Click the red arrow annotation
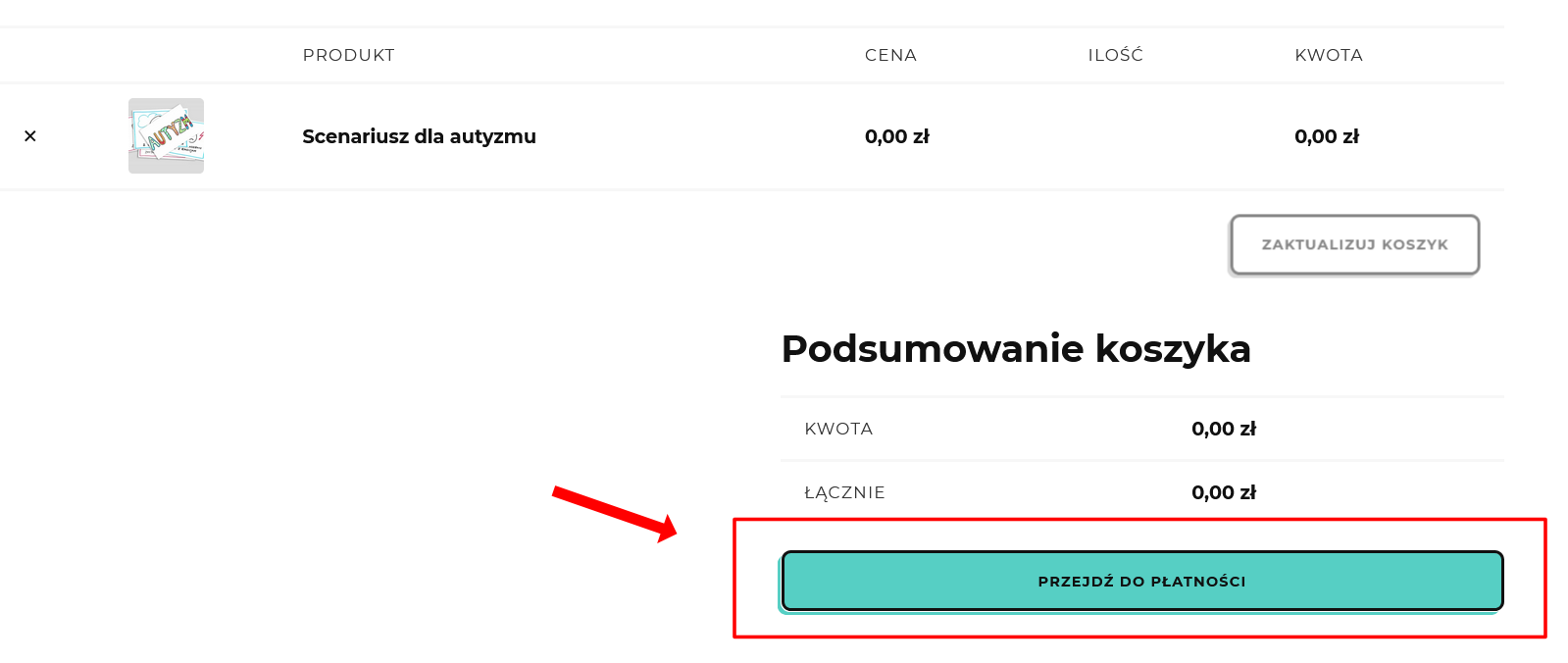This screenshot has width=1568, height=663. click(614, 512)
